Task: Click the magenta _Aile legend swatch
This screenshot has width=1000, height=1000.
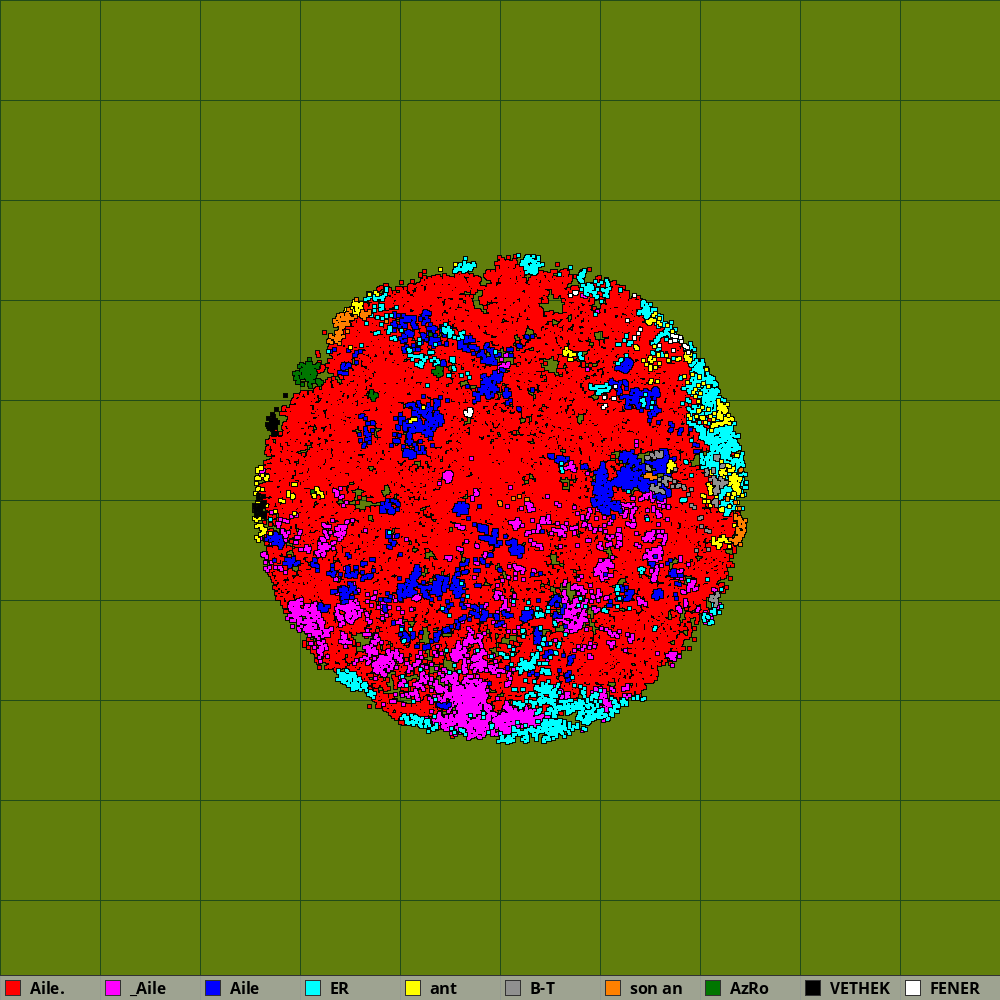Action: (113, 988)
